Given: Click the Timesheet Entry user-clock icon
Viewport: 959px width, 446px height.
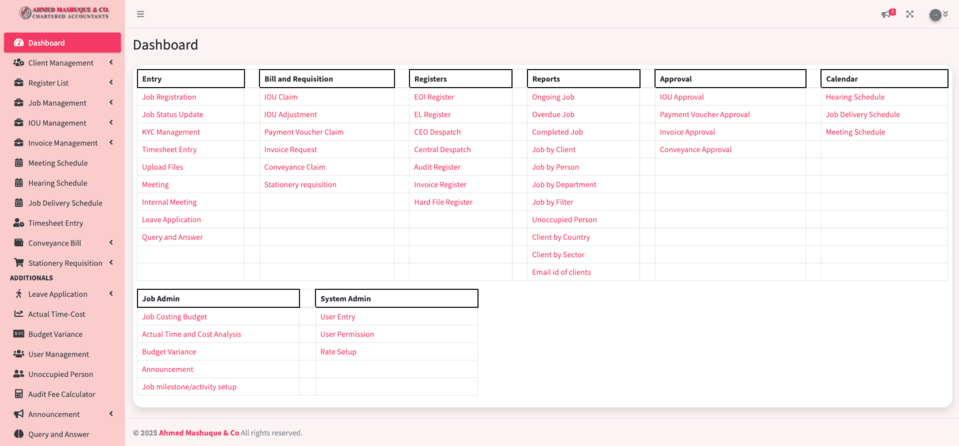Looking at the screenshot, I should (x=18, y=223).
